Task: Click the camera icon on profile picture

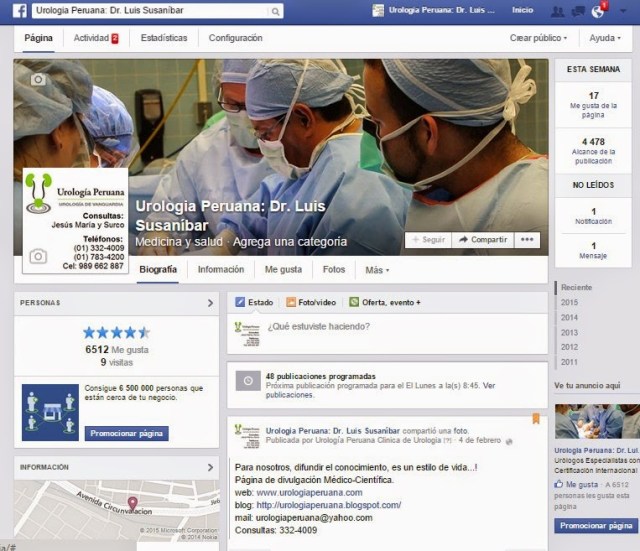Action: pyautogui.click(x=38, y=256)
